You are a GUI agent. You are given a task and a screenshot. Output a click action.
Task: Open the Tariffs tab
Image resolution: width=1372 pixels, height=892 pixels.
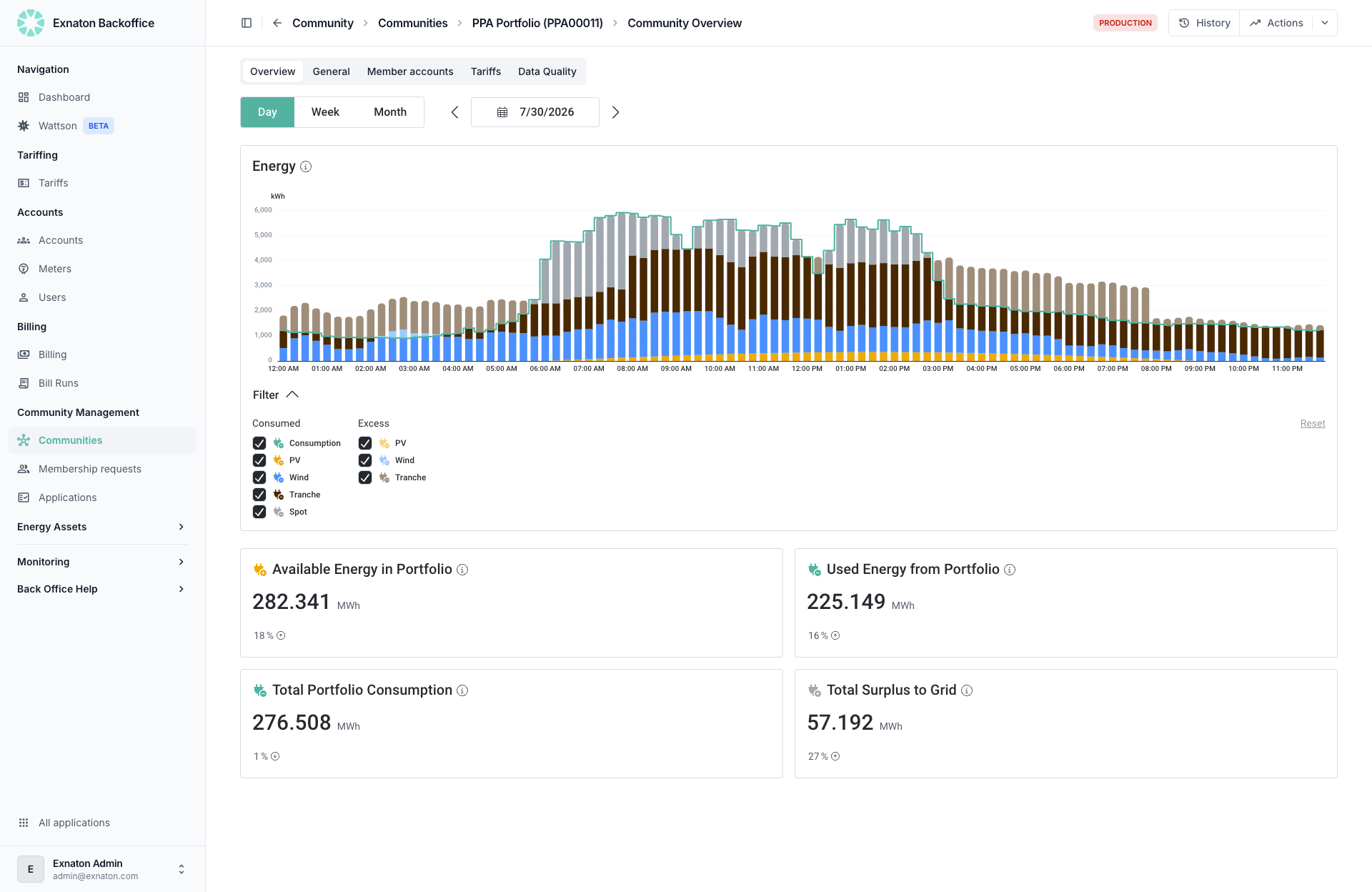[x=486, y=71]
